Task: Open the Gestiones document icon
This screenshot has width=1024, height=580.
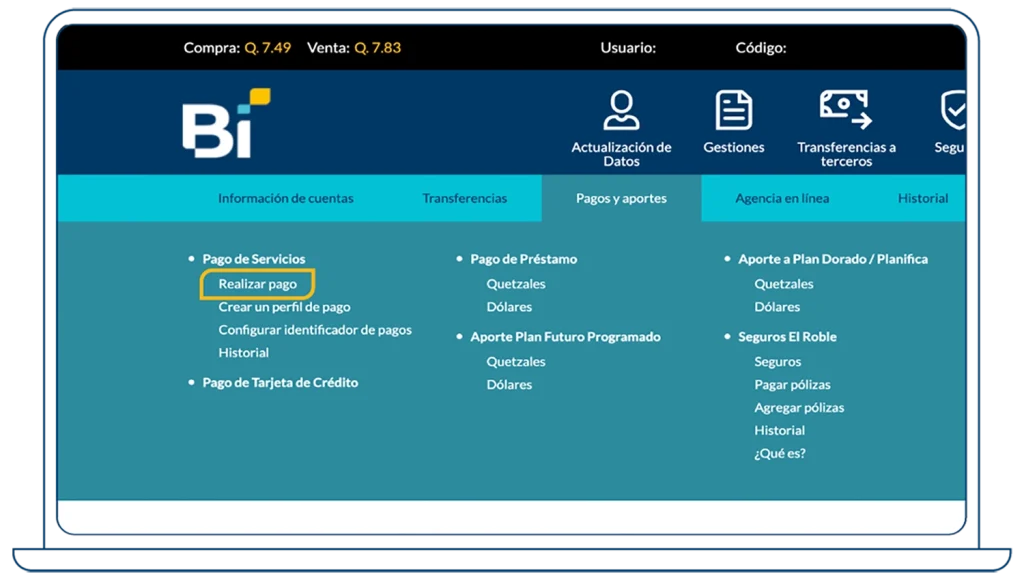Action: coord(733,111)
